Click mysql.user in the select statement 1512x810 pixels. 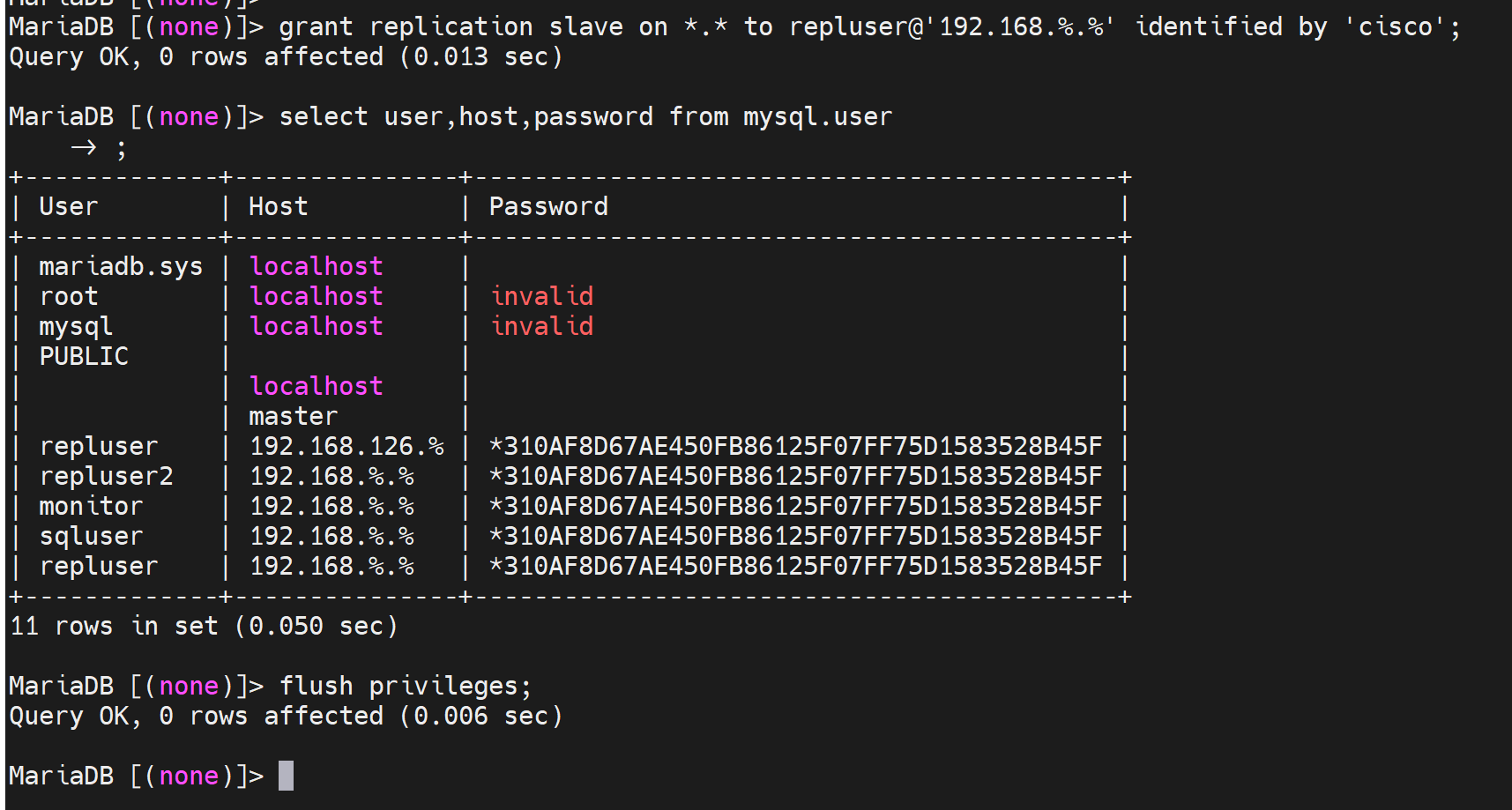pyautogui.click(x=817, y=116)
